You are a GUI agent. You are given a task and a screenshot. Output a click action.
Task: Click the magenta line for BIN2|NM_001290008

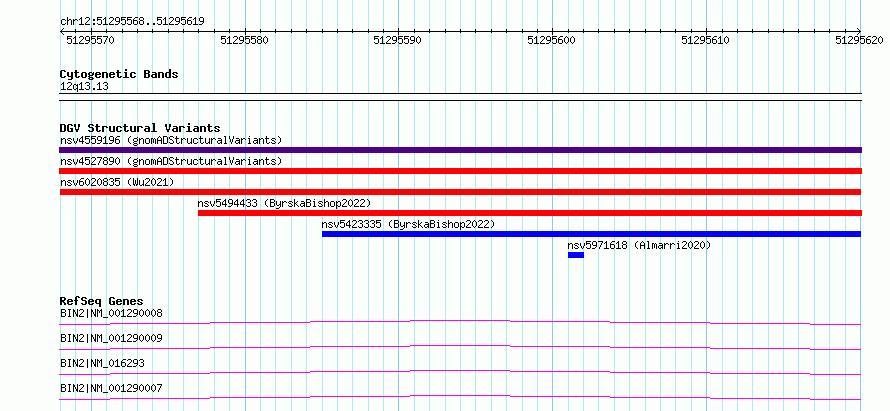click(x=460, y=322)
